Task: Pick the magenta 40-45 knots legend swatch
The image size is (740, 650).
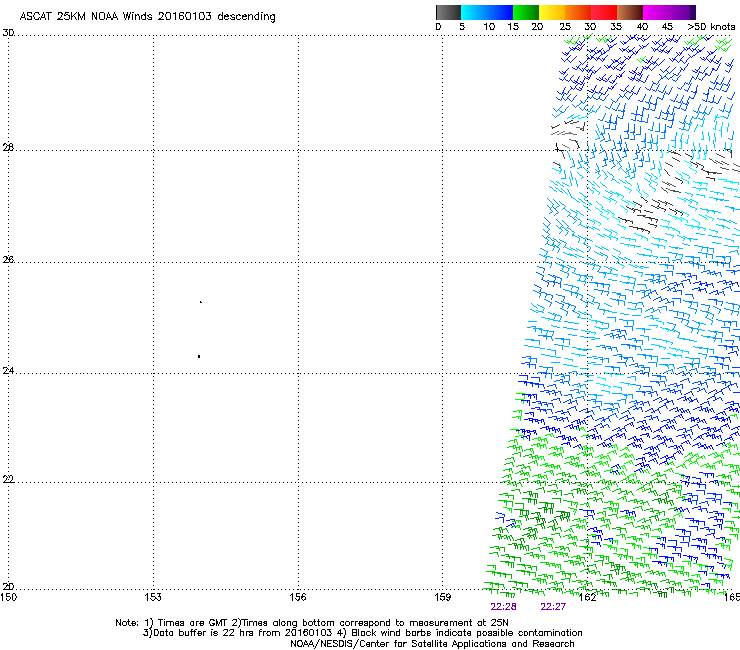Action: [x=656, y=12]
